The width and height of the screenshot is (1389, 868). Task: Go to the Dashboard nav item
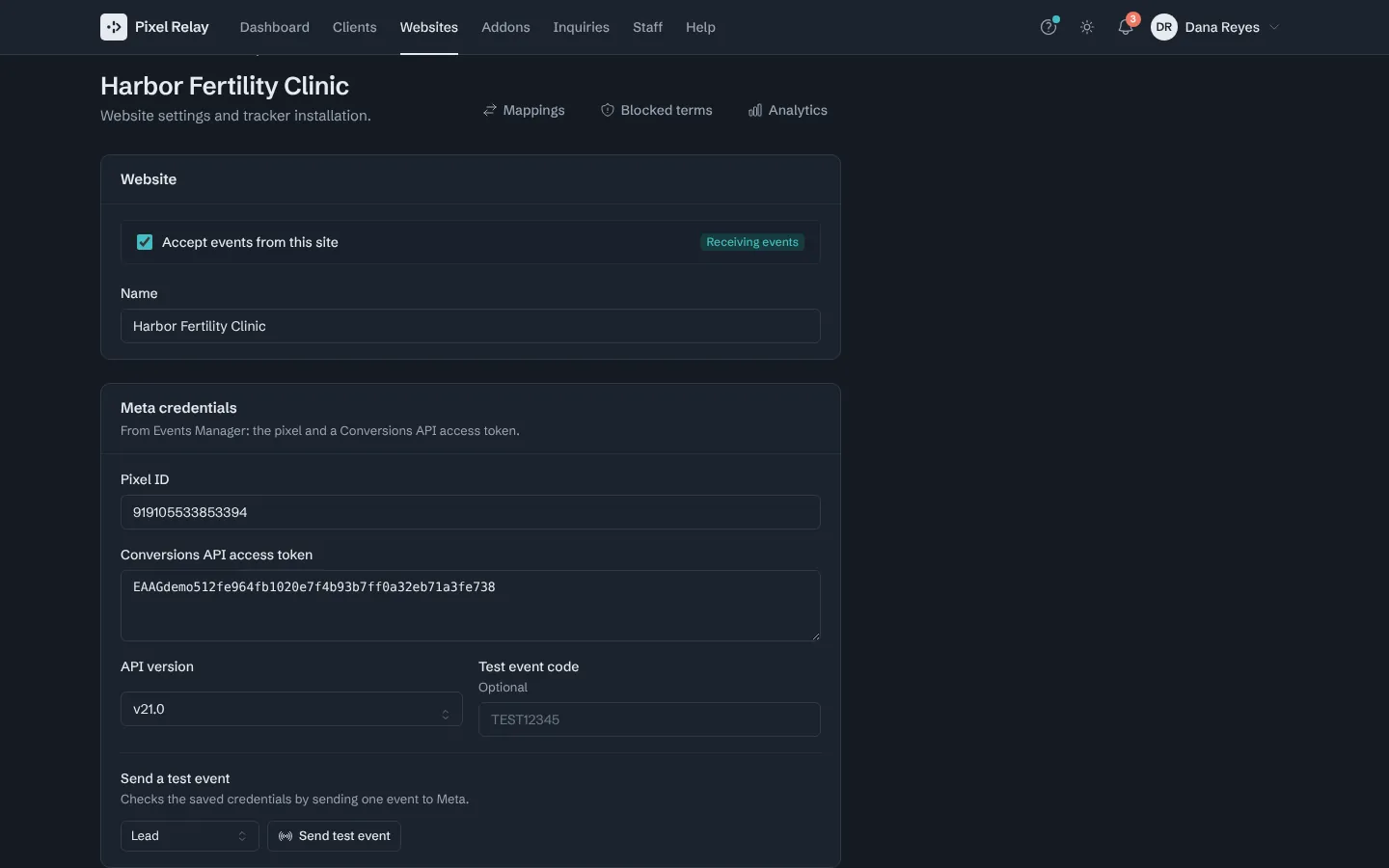click(275, 27)
